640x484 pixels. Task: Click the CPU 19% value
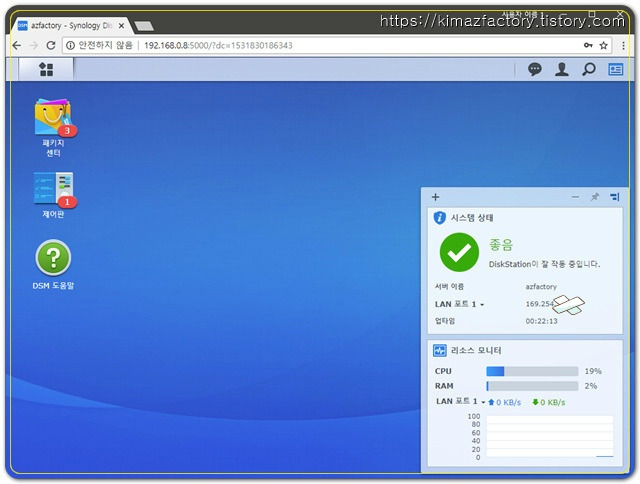click(593, 371)
